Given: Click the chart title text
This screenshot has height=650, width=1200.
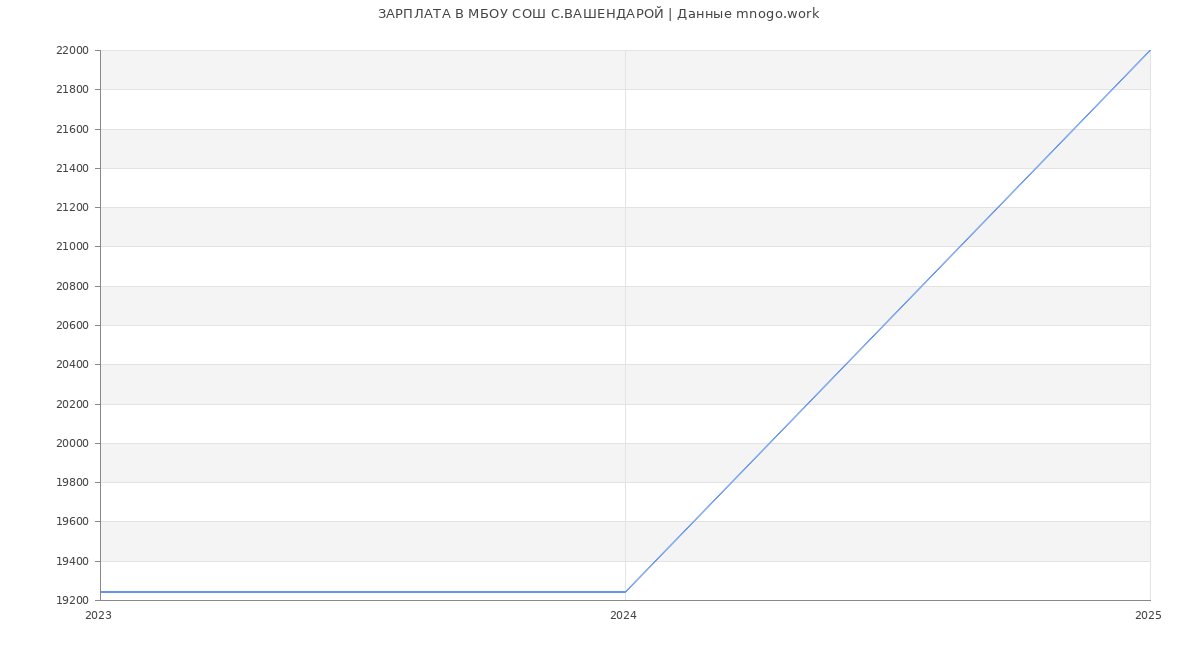Looking at the screenshot, I should [x=598, y=14].
